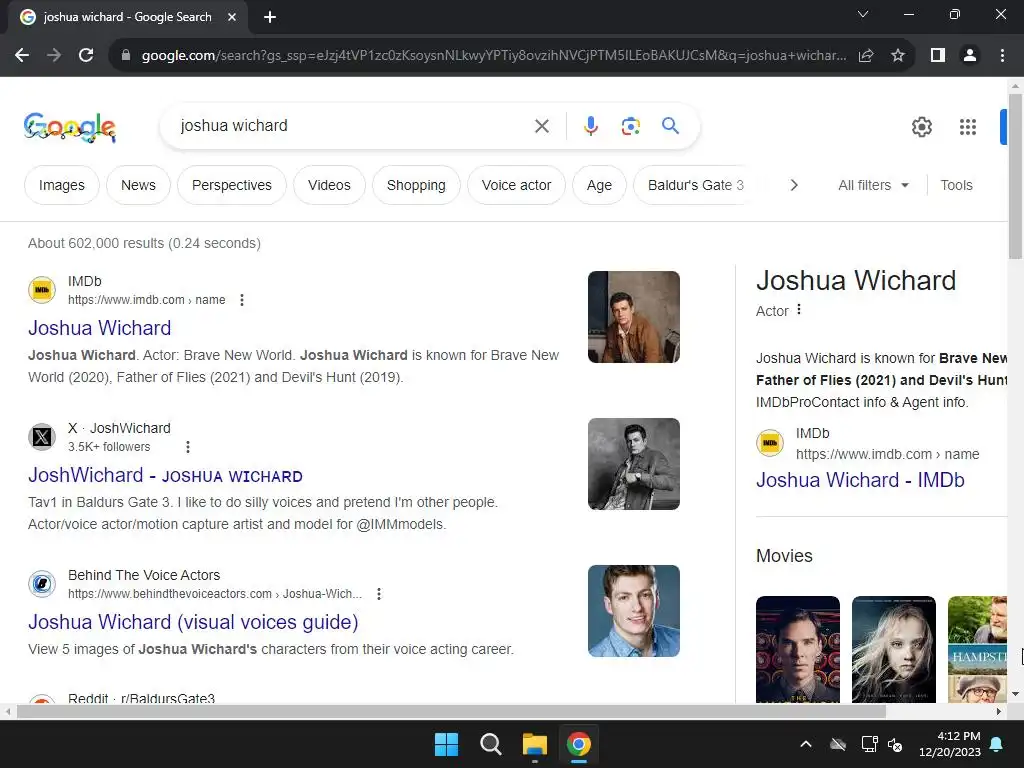Open the new tab plus button

pyautogui.click(x=270, y=17)
